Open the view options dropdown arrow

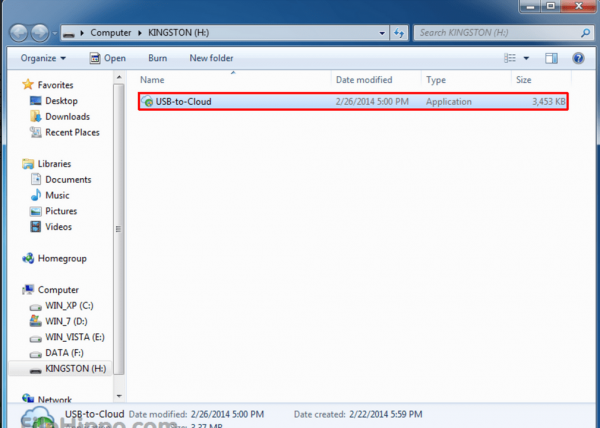click(526, 59)
